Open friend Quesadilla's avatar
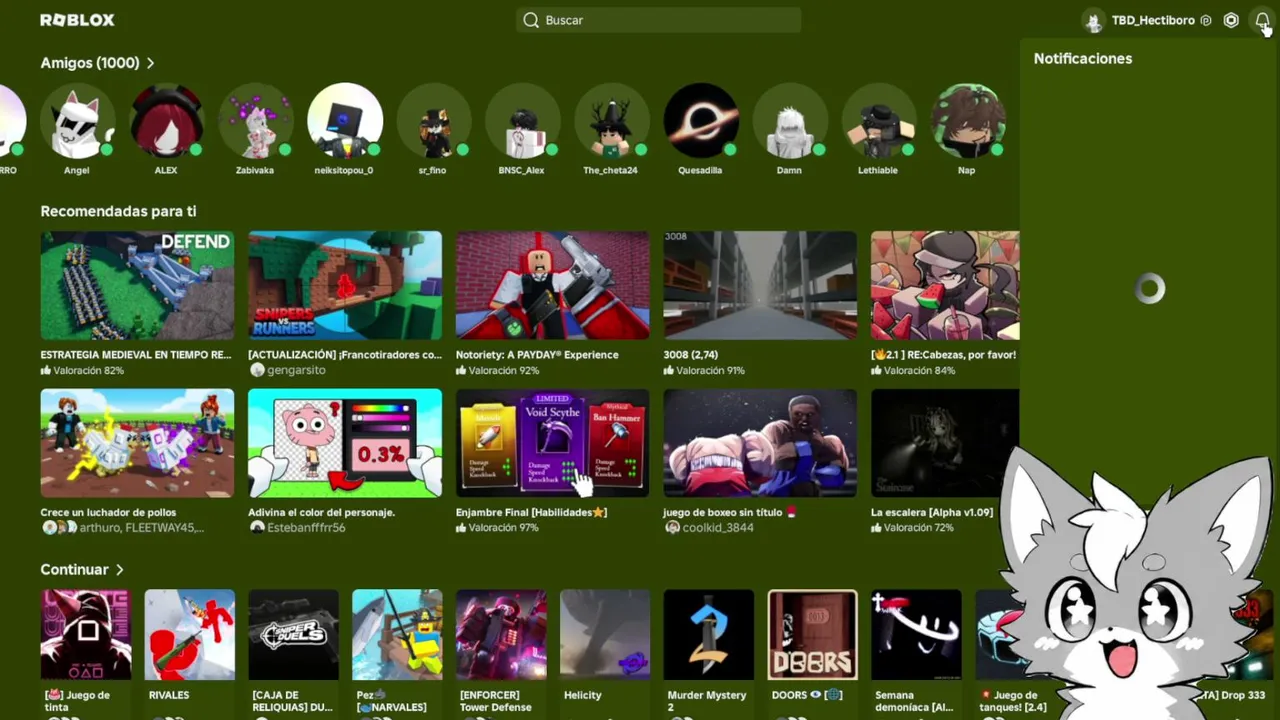1280x720 pixels. point(700,121)
